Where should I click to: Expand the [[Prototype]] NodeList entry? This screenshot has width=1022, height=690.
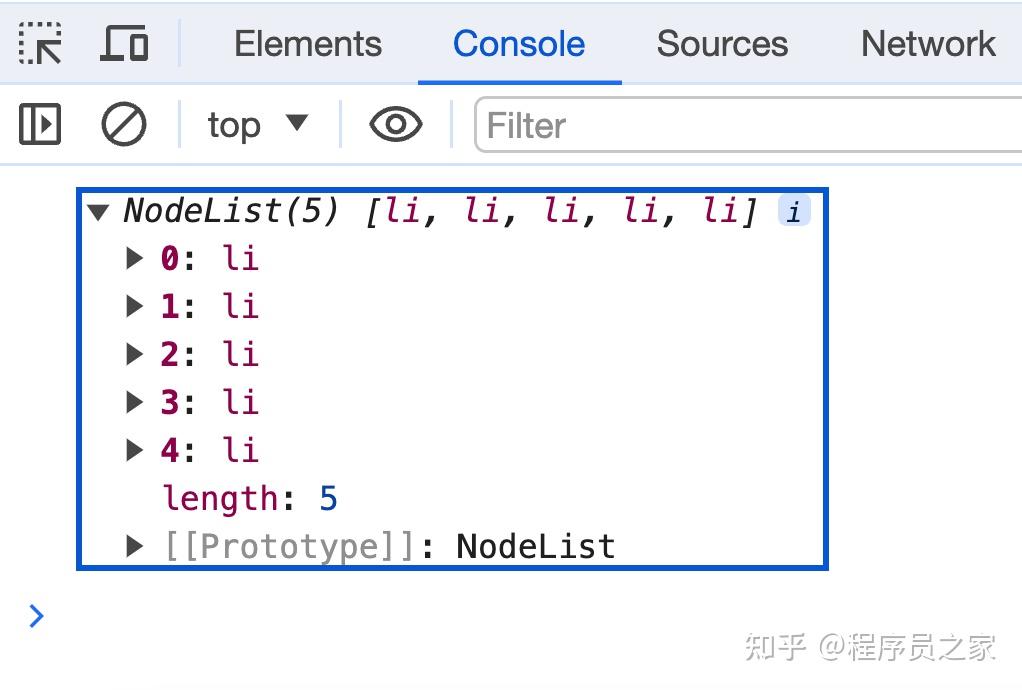pyautogui.click(x=135, y=546)
